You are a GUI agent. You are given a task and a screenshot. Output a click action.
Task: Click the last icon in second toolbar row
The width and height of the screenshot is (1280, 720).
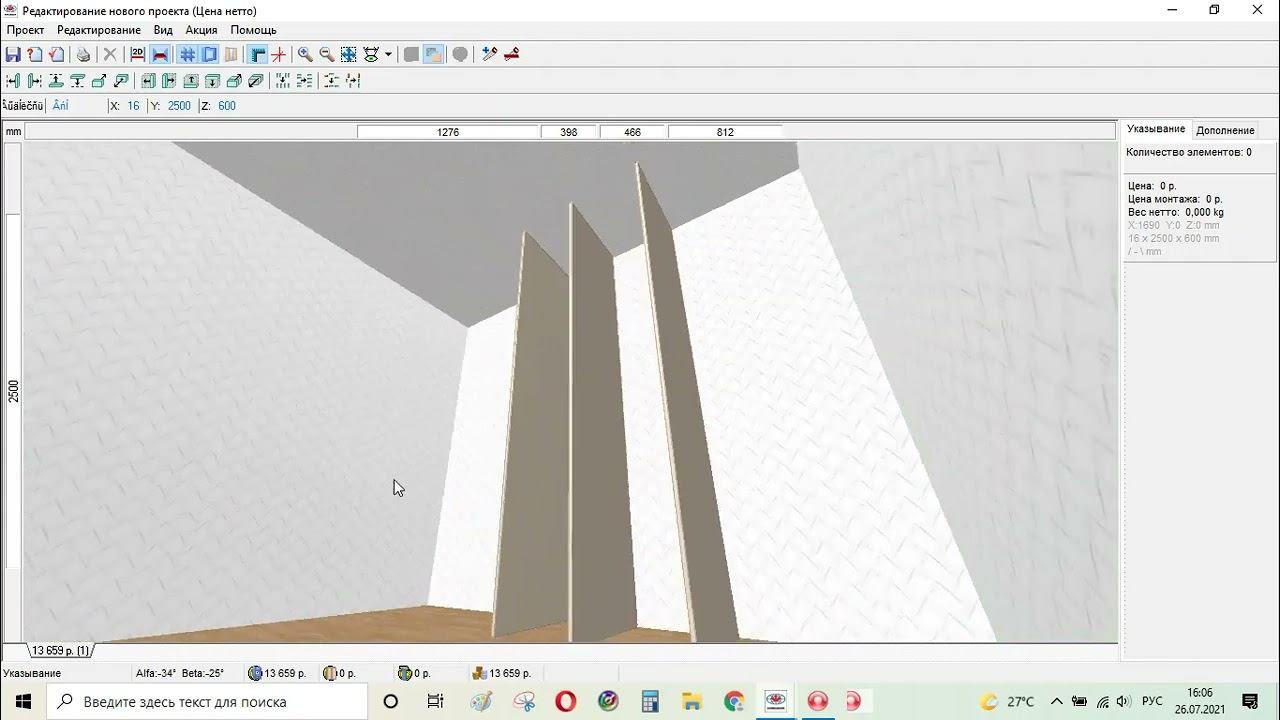(353, 80)
